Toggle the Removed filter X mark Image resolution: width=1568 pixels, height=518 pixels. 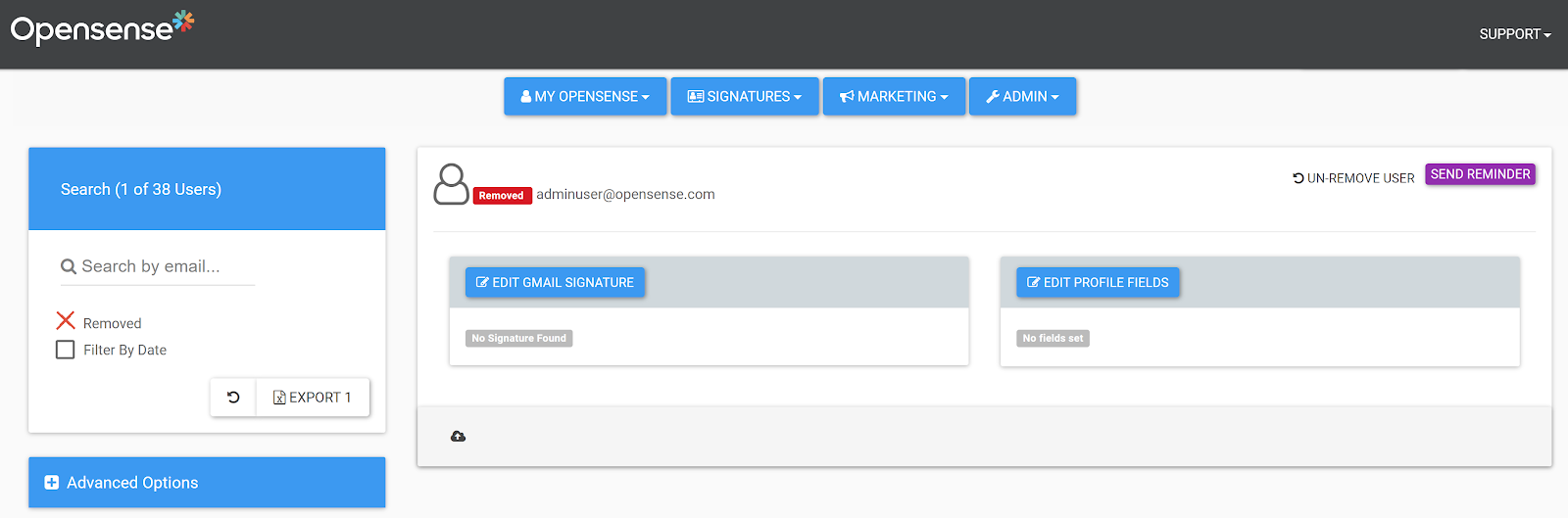tap(66, 320)
